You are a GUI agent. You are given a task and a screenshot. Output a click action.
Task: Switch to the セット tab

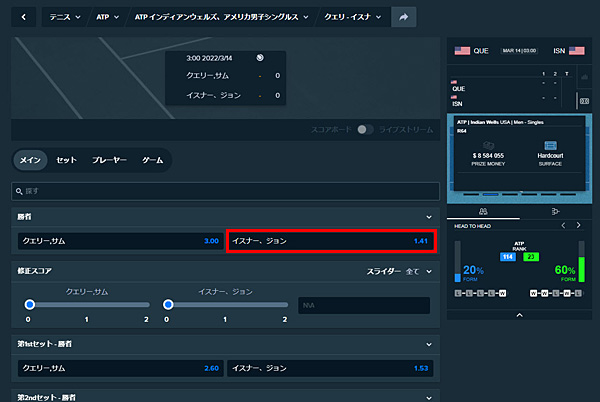pyautogui.click(x=66, y=160)
